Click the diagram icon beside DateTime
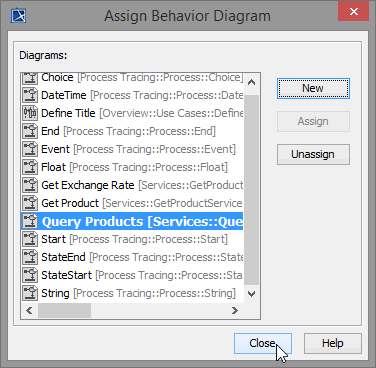This screenshot has width=376, height=368. click(30, 95)
